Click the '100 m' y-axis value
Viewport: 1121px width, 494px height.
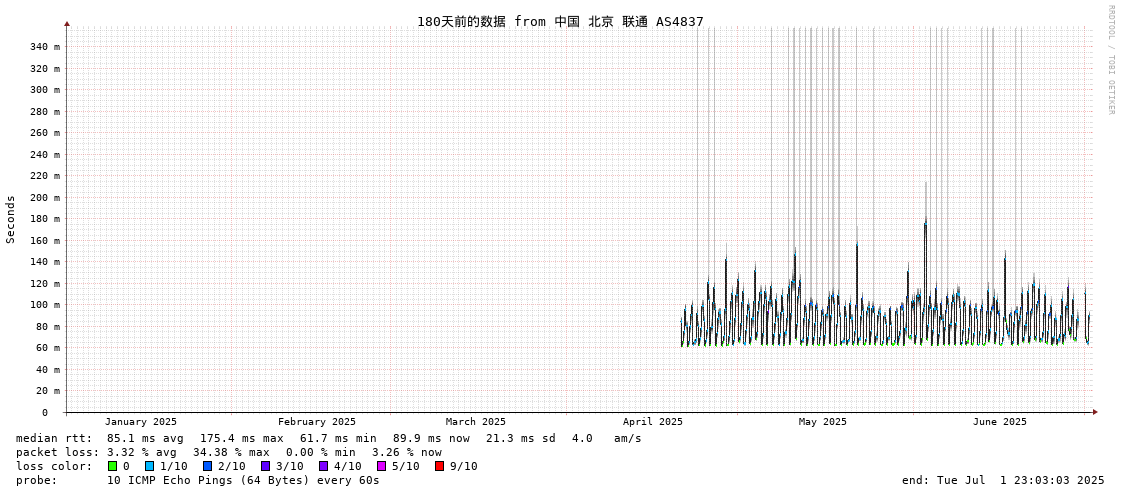click(44, 305)
